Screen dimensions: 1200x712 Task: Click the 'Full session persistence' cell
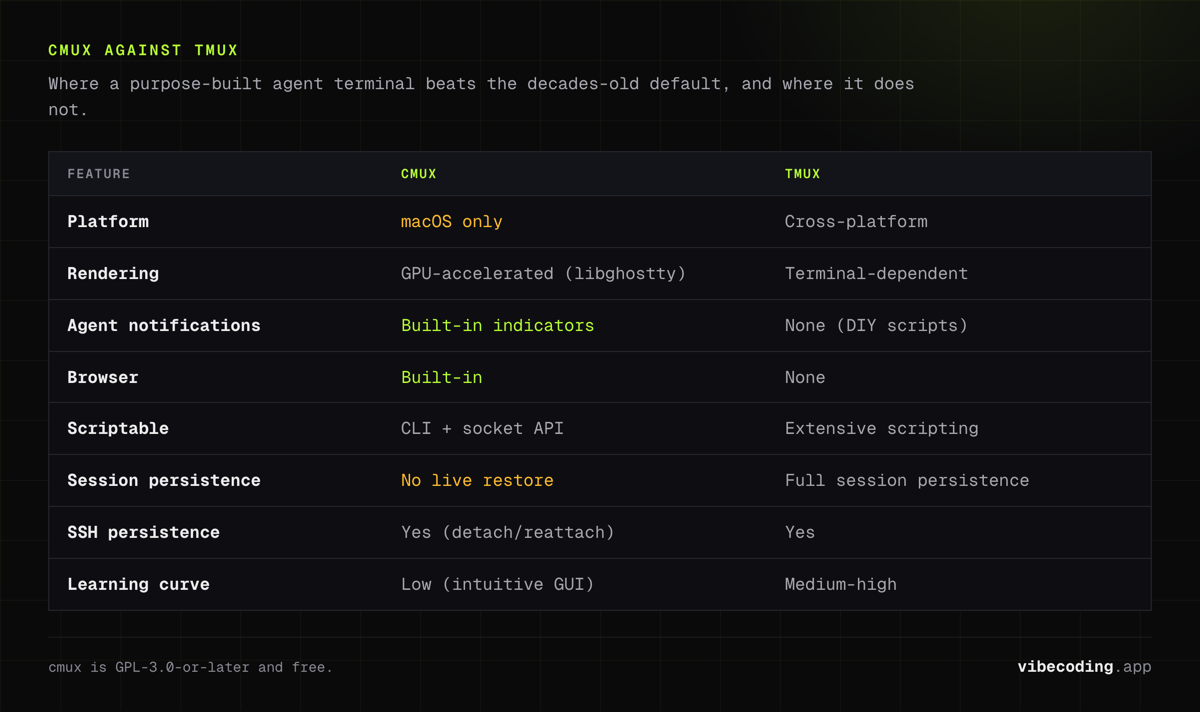click(907, 480)
